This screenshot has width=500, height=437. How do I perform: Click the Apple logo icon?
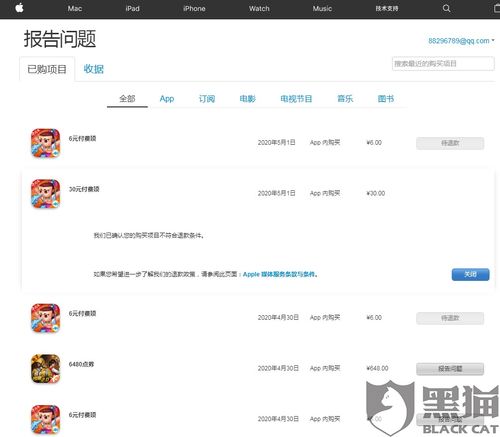(x=20, y=8)
